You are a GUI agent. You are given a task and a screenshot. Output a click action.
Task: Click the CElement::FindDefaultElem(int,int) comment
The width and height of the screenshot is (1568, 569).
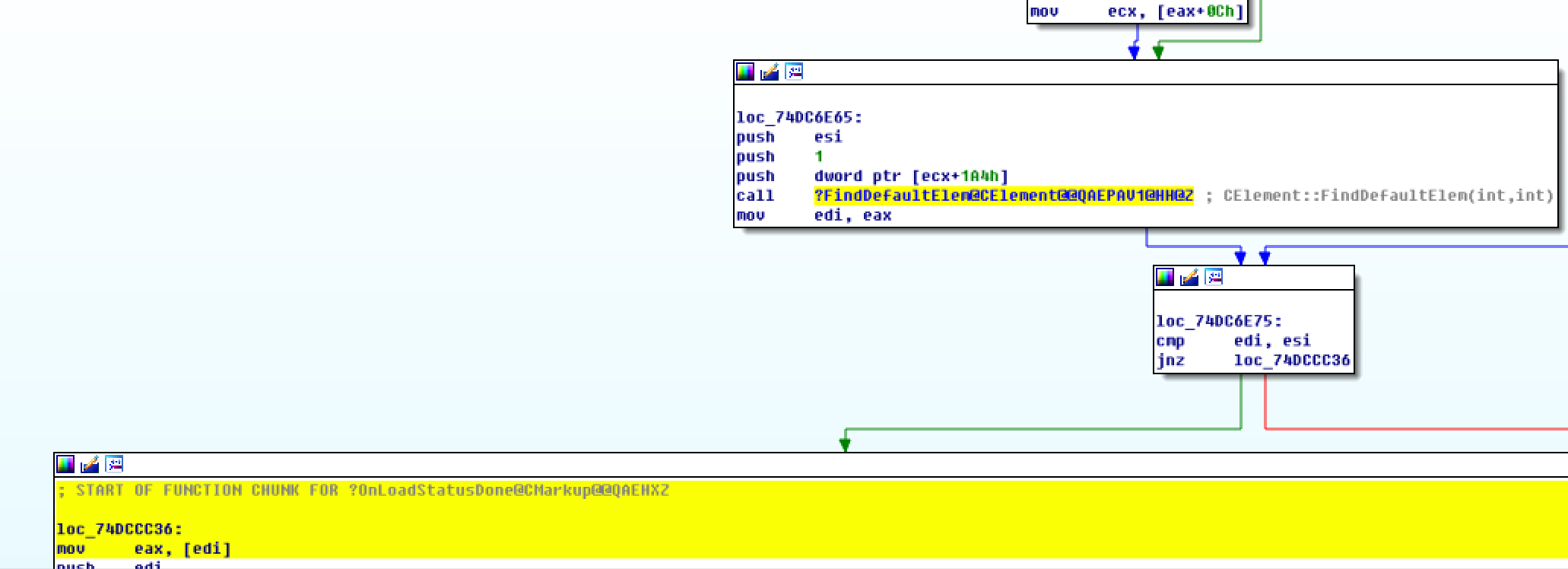click(x=1388, y=195)
